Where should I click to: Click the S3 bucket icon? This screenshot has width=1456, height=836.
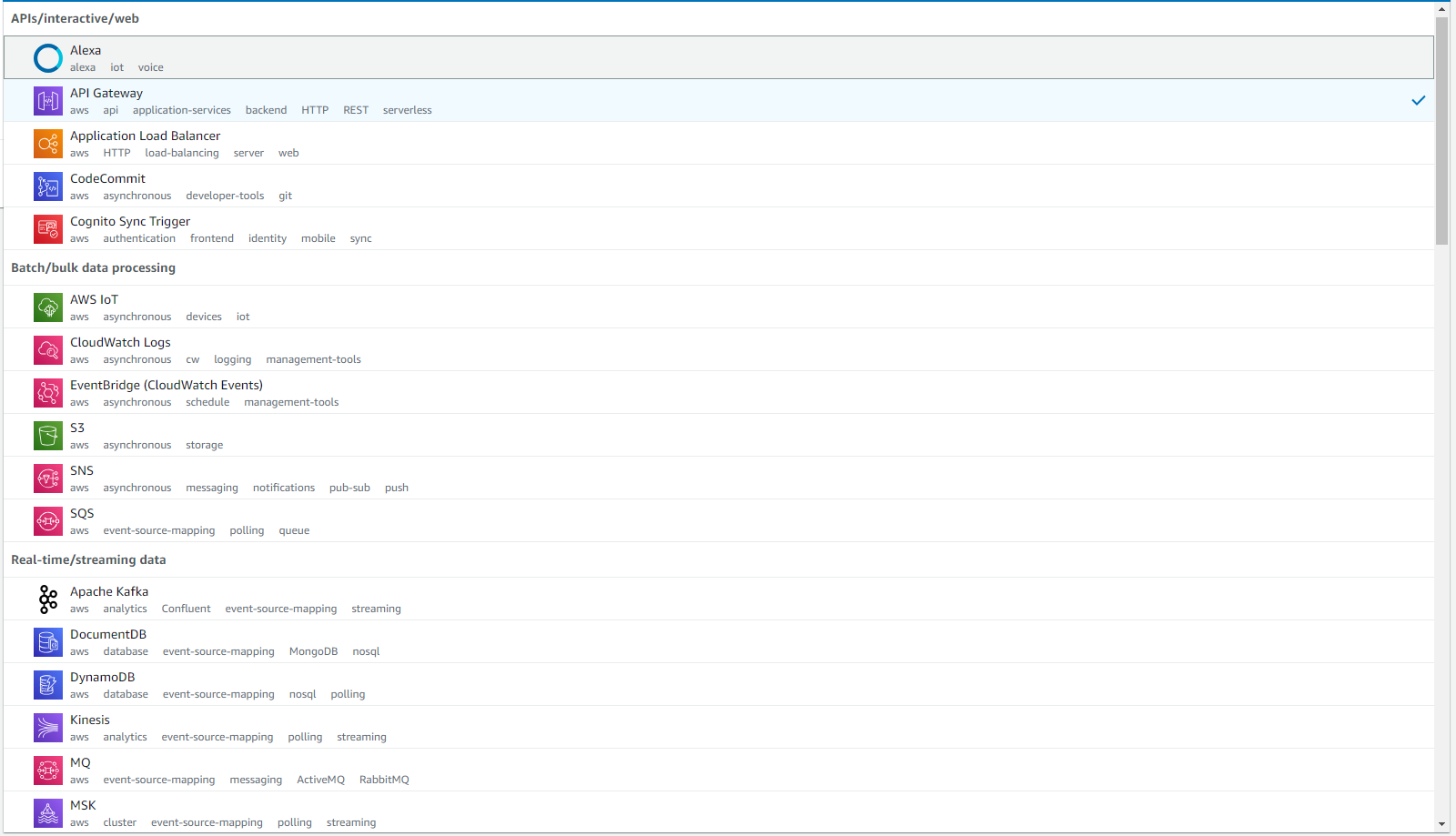pyautogui.click(x=48, y=436)
